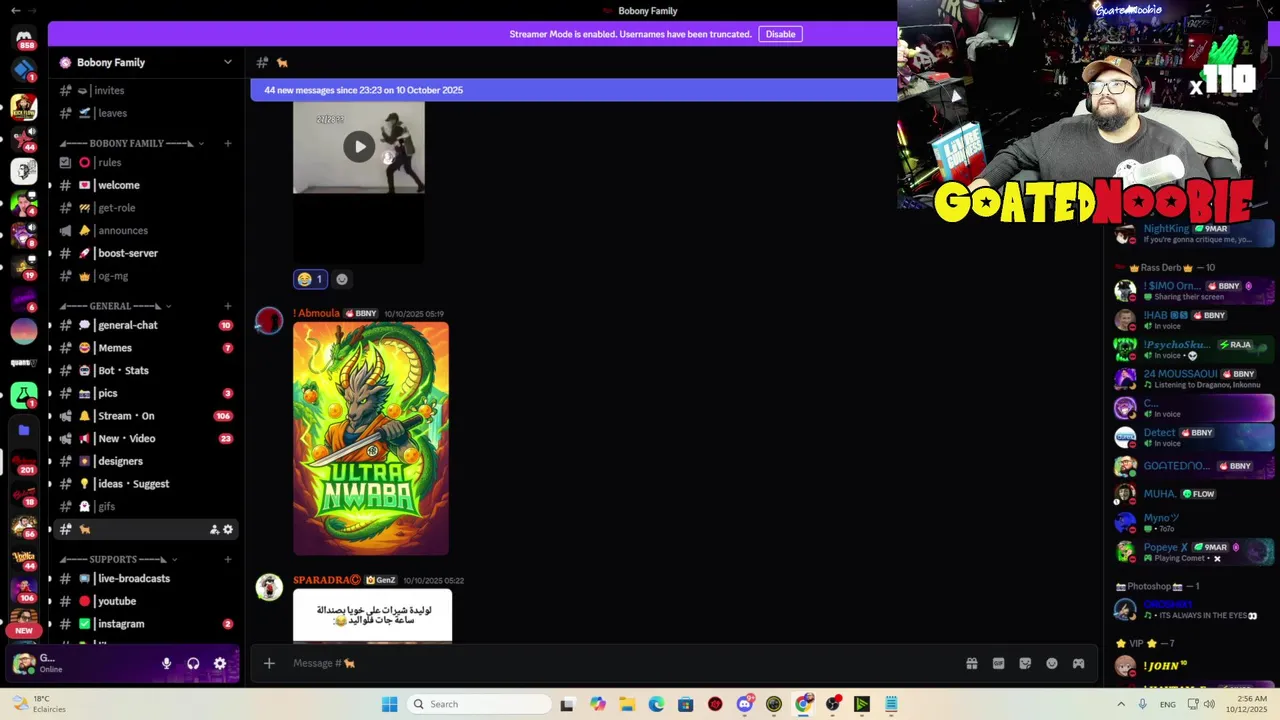
Task: Open Windows Start menu
Action: (x=389, y=704)
